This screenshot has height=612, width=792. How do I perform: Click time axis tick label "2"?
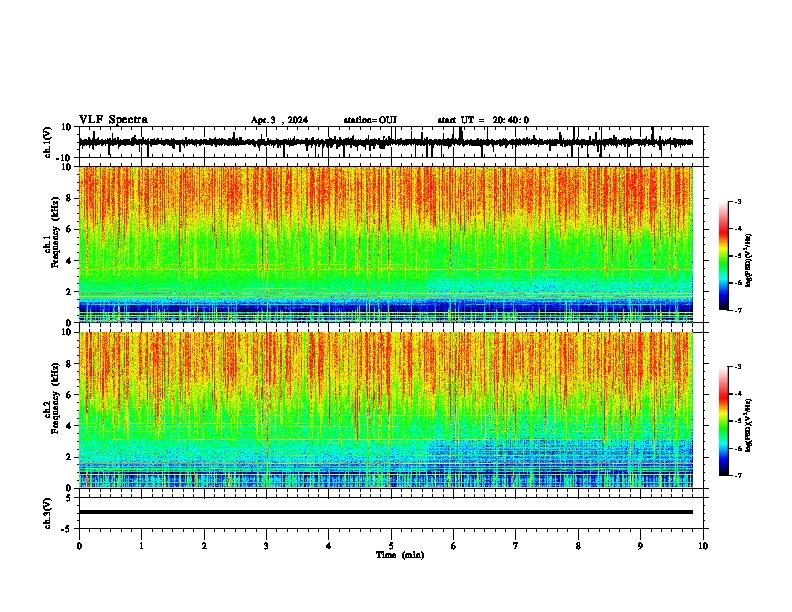pyautogui.click(x=204, y=546)
